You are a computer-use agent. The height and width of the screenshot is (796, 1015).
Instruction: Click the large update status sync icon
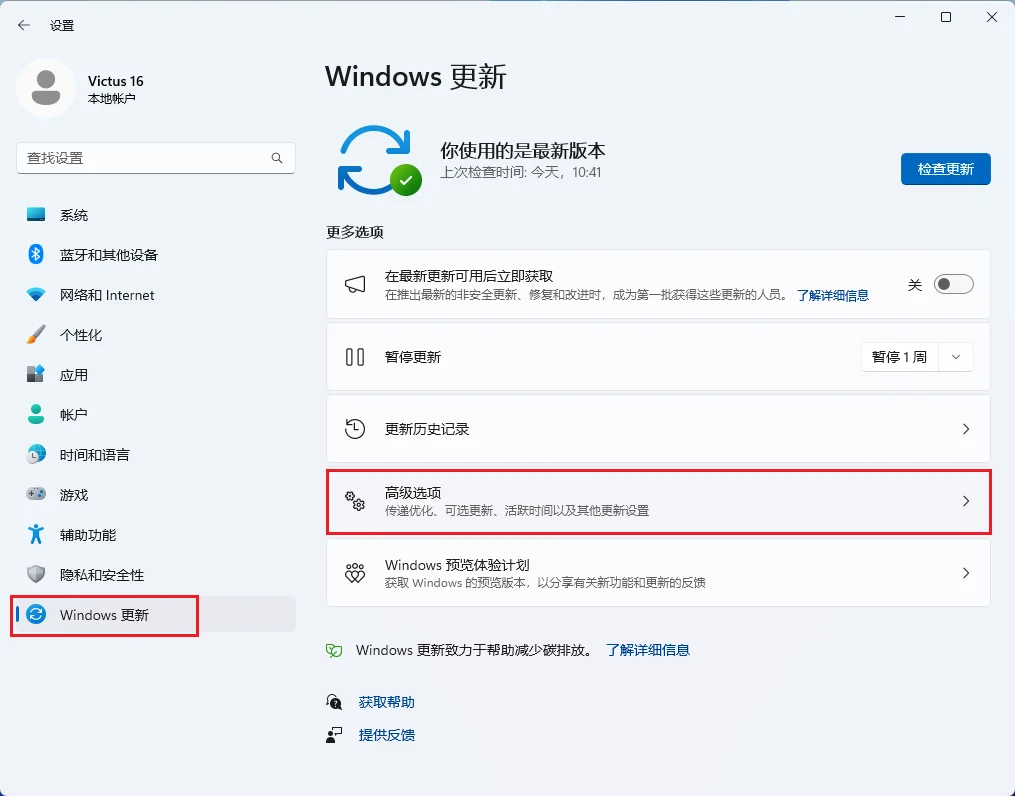tap(379, 160)
